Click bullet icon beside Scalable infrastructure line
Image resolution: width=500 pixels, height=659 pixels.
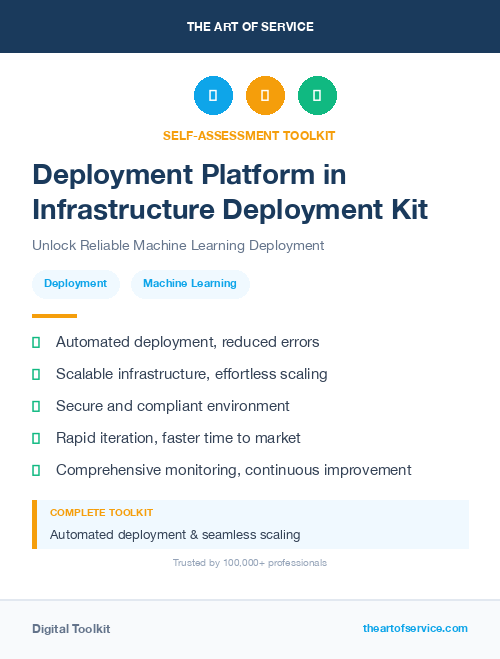click(x=36, y=374)
